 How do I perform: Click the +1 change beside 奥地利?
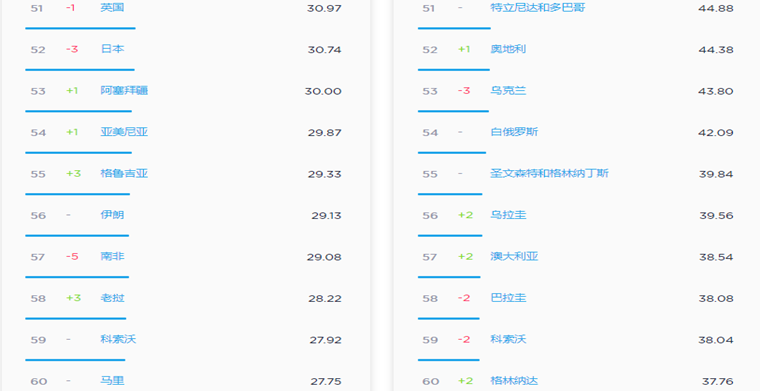pyautogui.click(x=464, y=49)
